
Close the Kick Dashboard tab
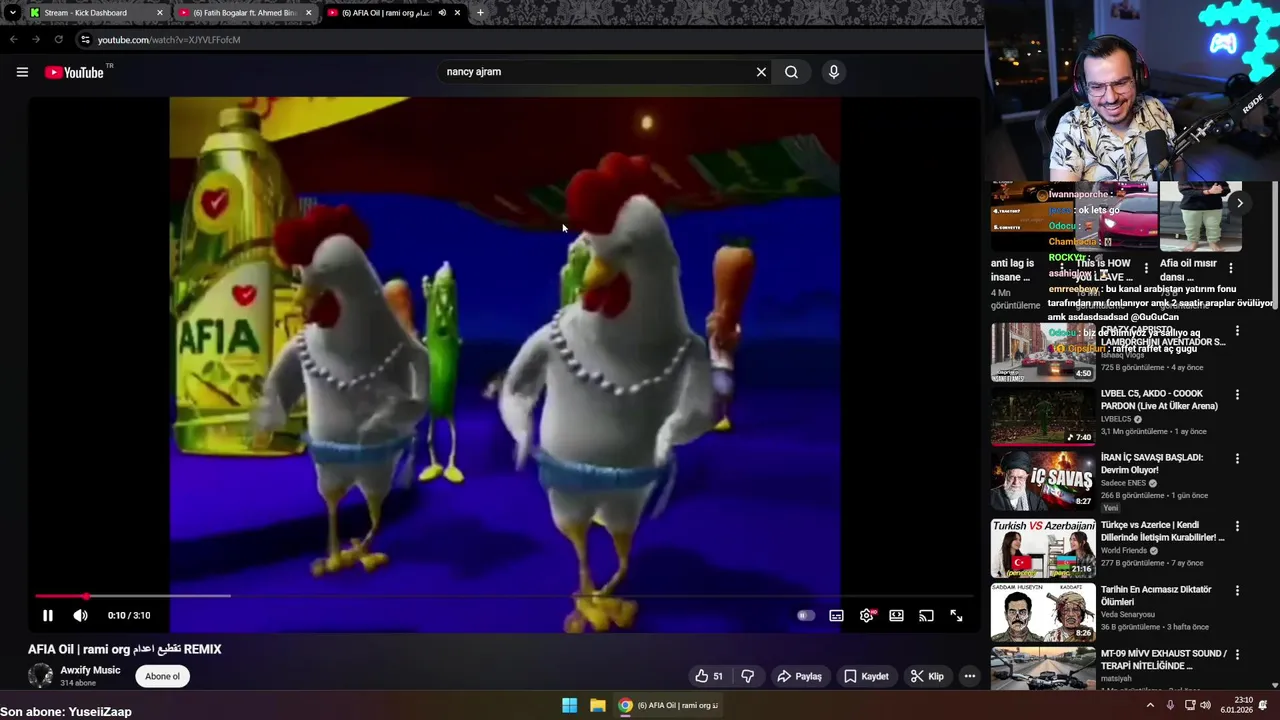[159, 13]
